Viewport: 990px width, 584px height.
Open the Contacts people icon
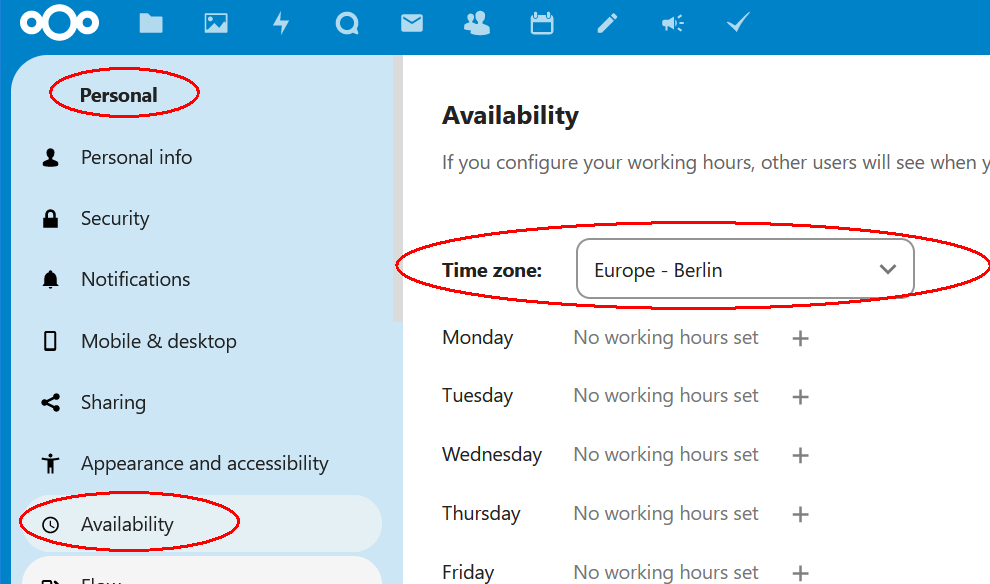point(477,23)
